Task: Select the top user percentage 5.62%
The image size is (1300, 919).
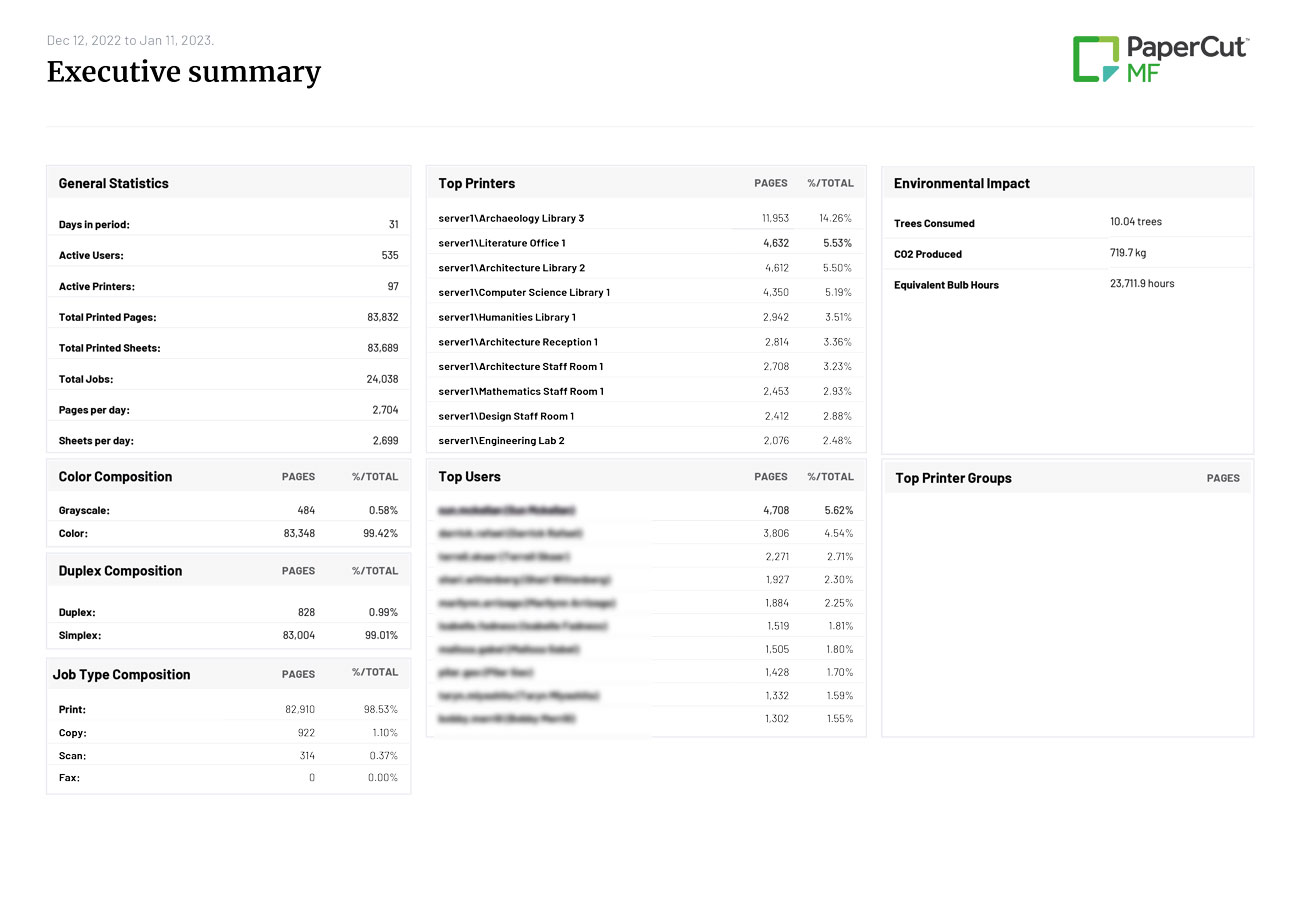Action: 838,510
